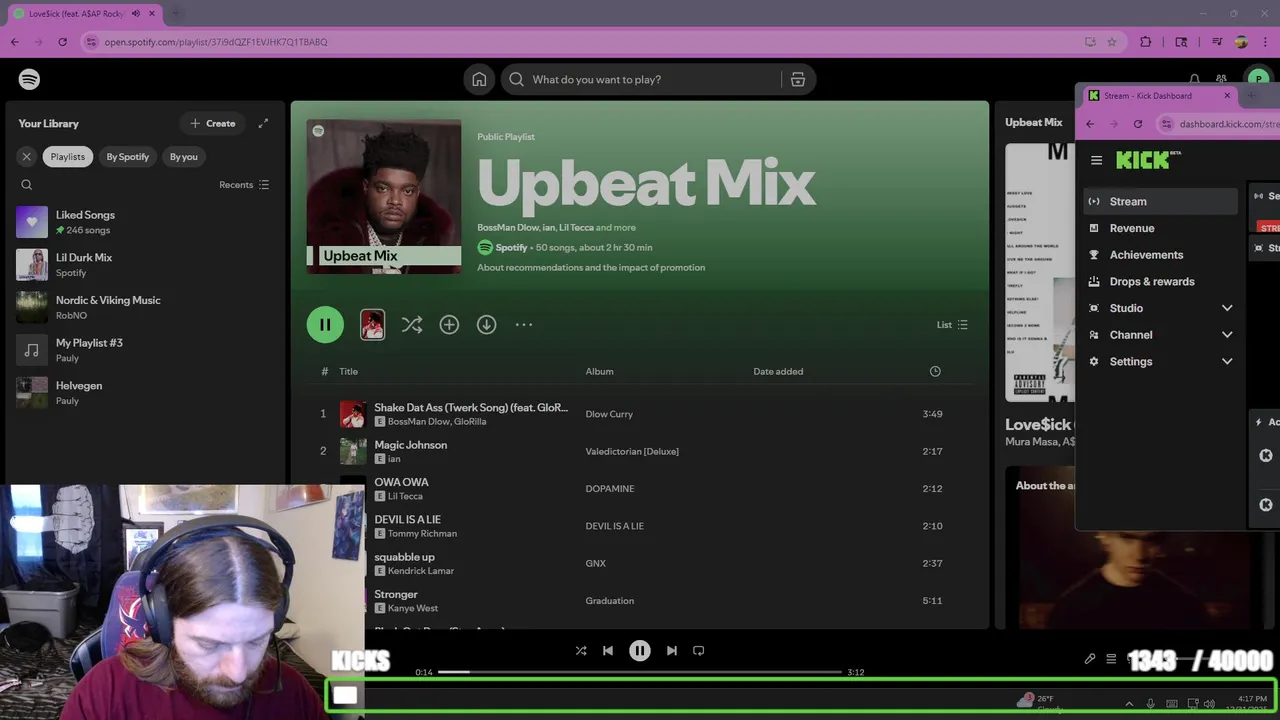Sort by duration clock icon header
The image size is (1280, 720).
click(x=935, y=371)
